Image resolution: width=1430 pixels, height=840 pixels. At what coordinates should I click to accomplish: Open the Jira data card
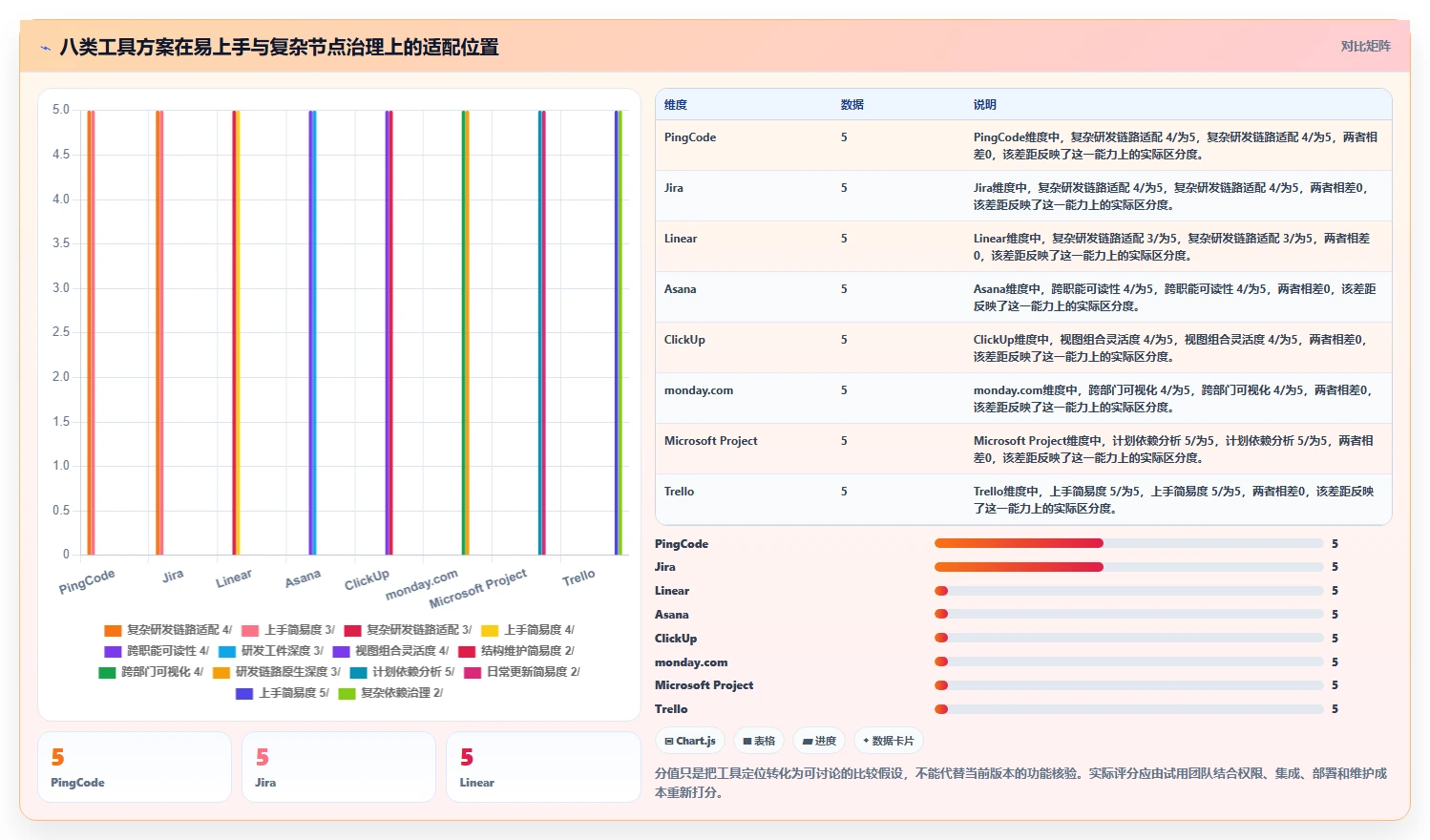point(339,767)
